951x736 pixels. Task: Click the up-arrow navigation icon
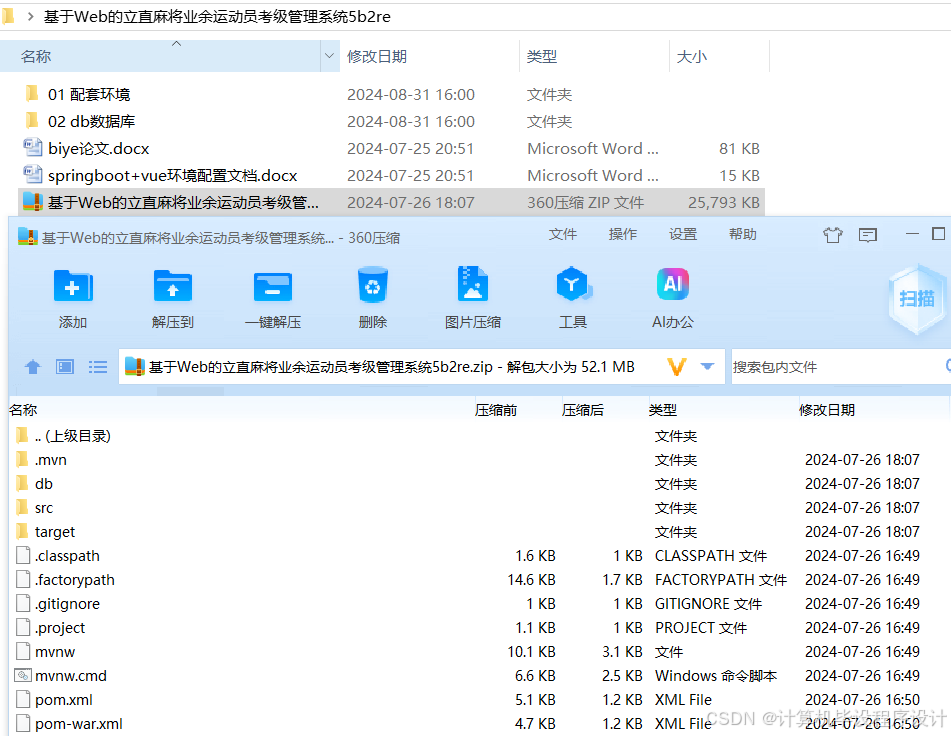click(33, 366)
